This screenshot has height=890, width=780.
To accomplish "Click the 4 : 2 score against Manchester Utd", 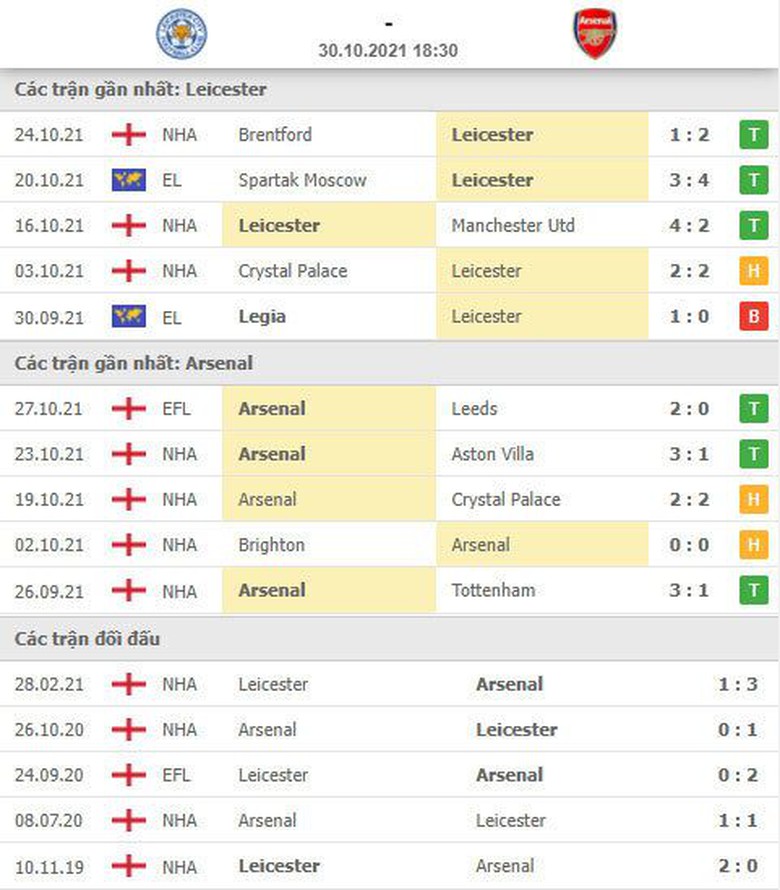I will [689, 226].
